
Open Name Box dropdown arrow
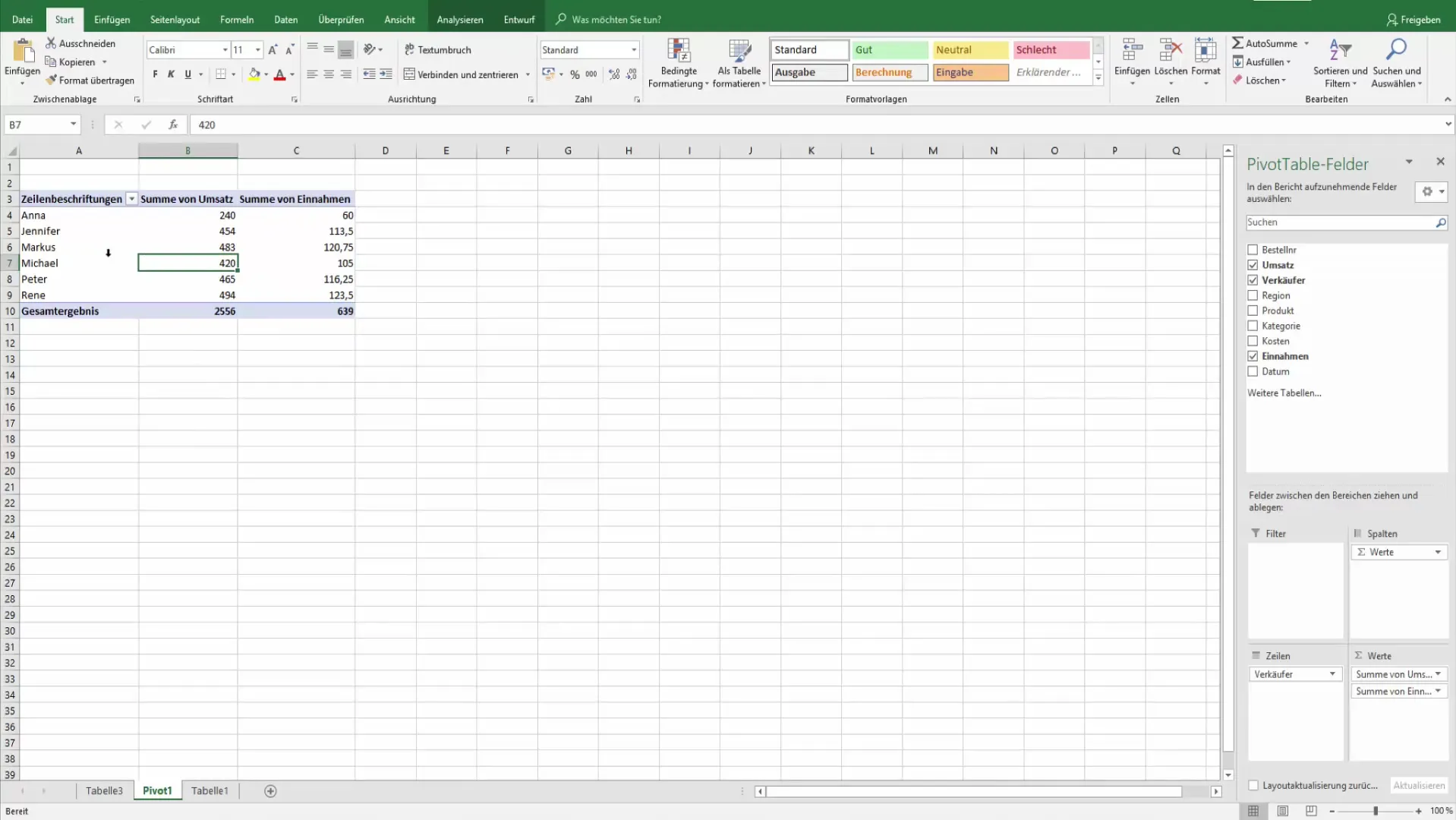coord(73,125)
